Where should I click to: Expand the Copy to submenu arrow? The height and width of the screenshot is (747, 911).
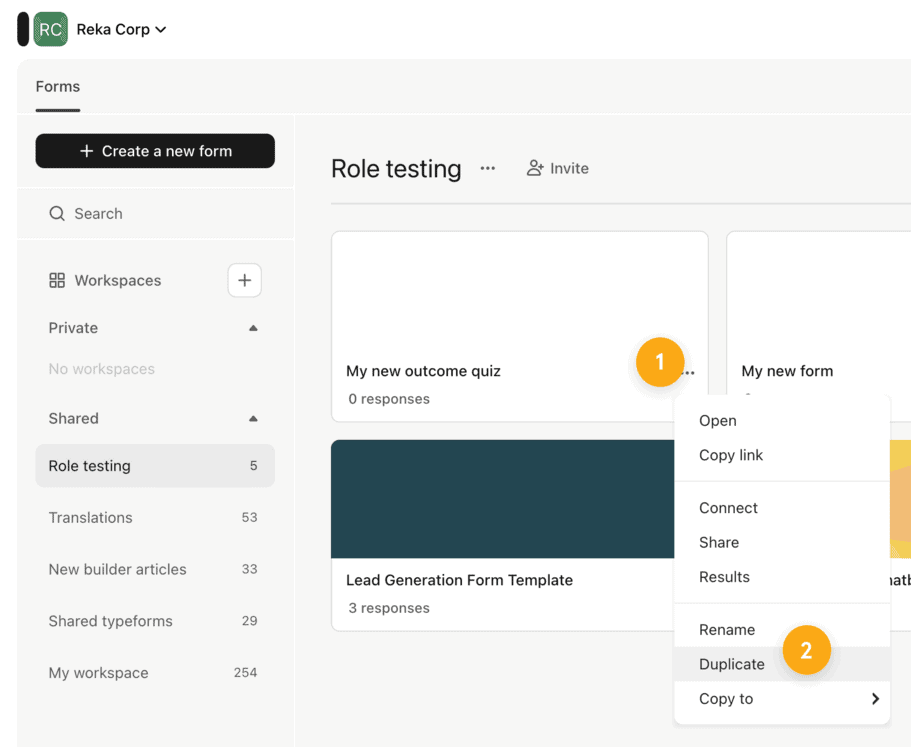[874, 699]
